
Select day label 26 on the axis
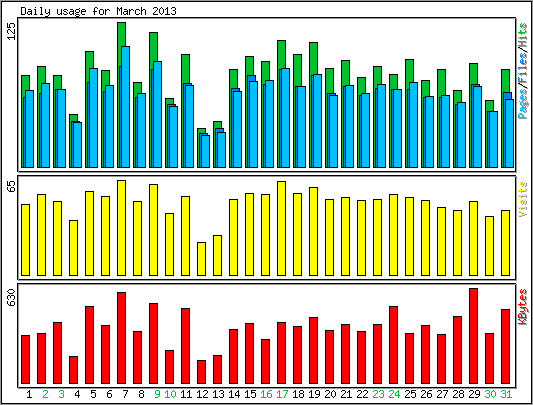pyautogui.click(x=426, y=394)
